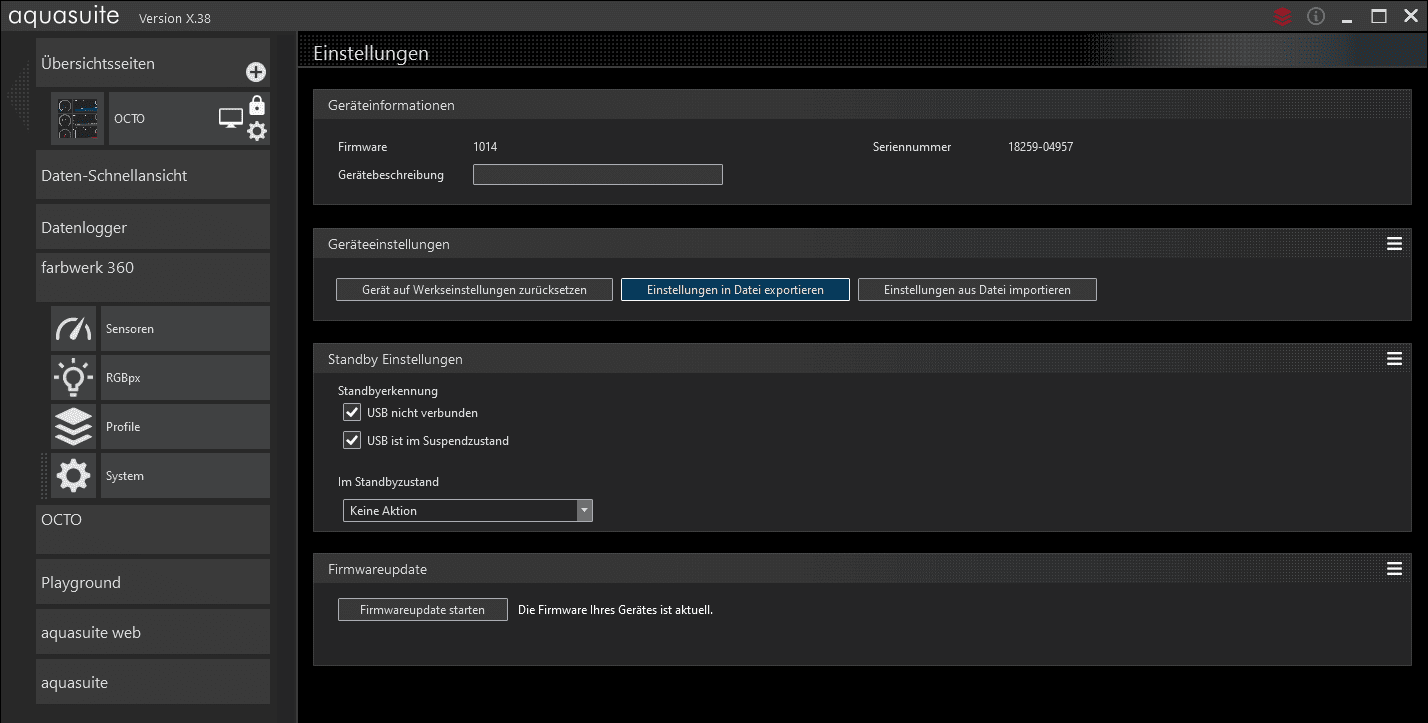Add a new overview page with plus icon
The image size is (1428, 723).
point(256,72)
